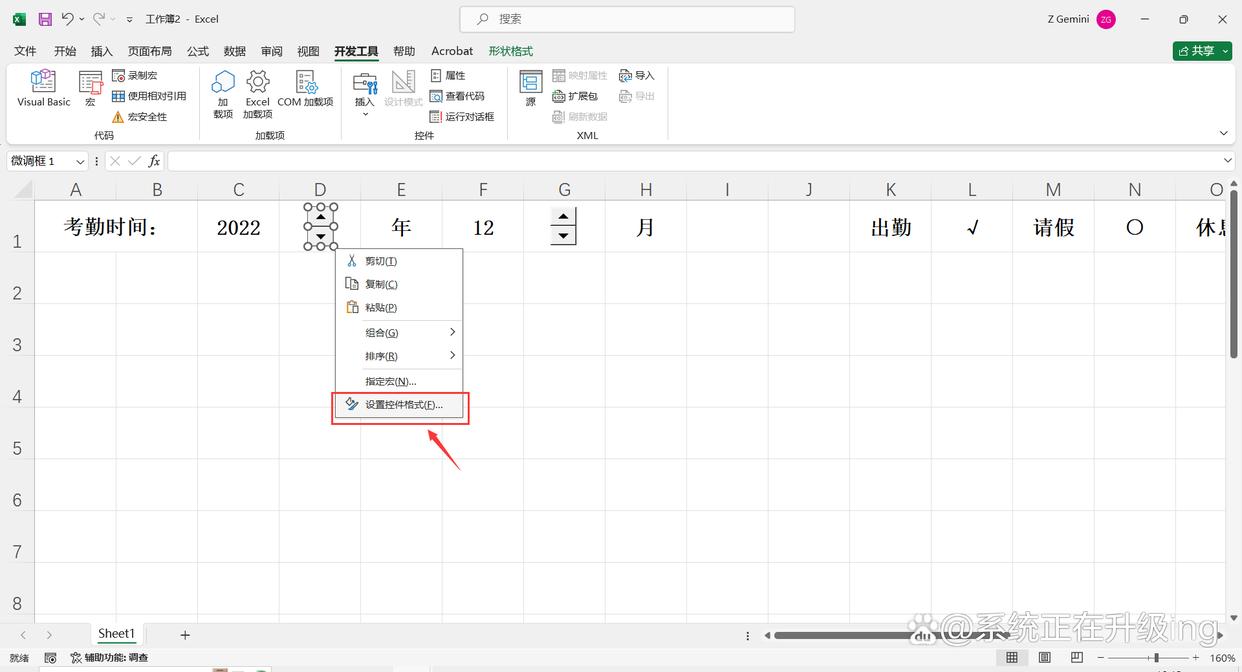Open COM Add-ins (COM 加载项)
Image resolution: width=1242 pixels, height=672 pixels.
click(x=306, y=88)
